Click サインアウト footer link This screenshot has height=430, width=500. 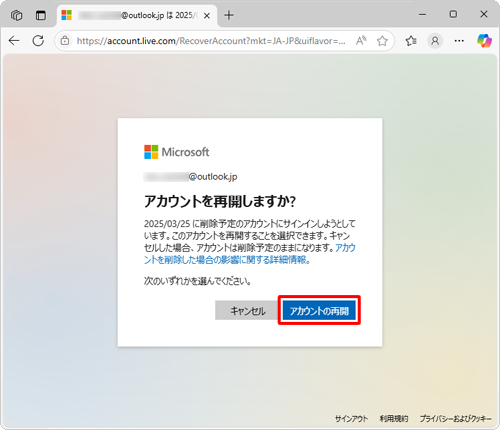[x=351, y=419]
